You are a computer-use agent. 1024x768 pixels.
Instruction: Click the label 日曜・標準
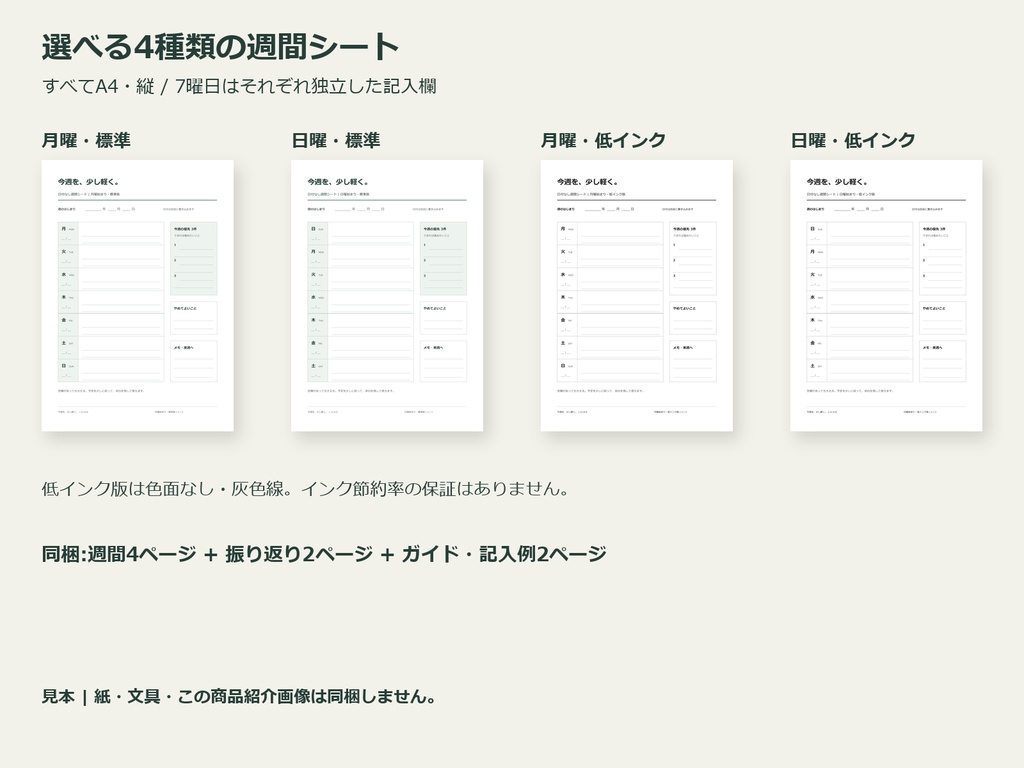tap(336, 140)
